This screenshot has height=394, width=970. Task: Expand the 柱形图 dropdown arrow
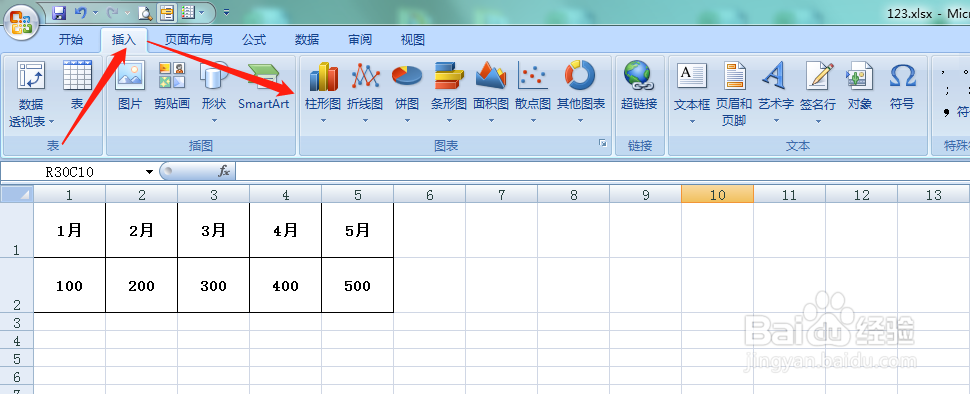coord(323,120)
